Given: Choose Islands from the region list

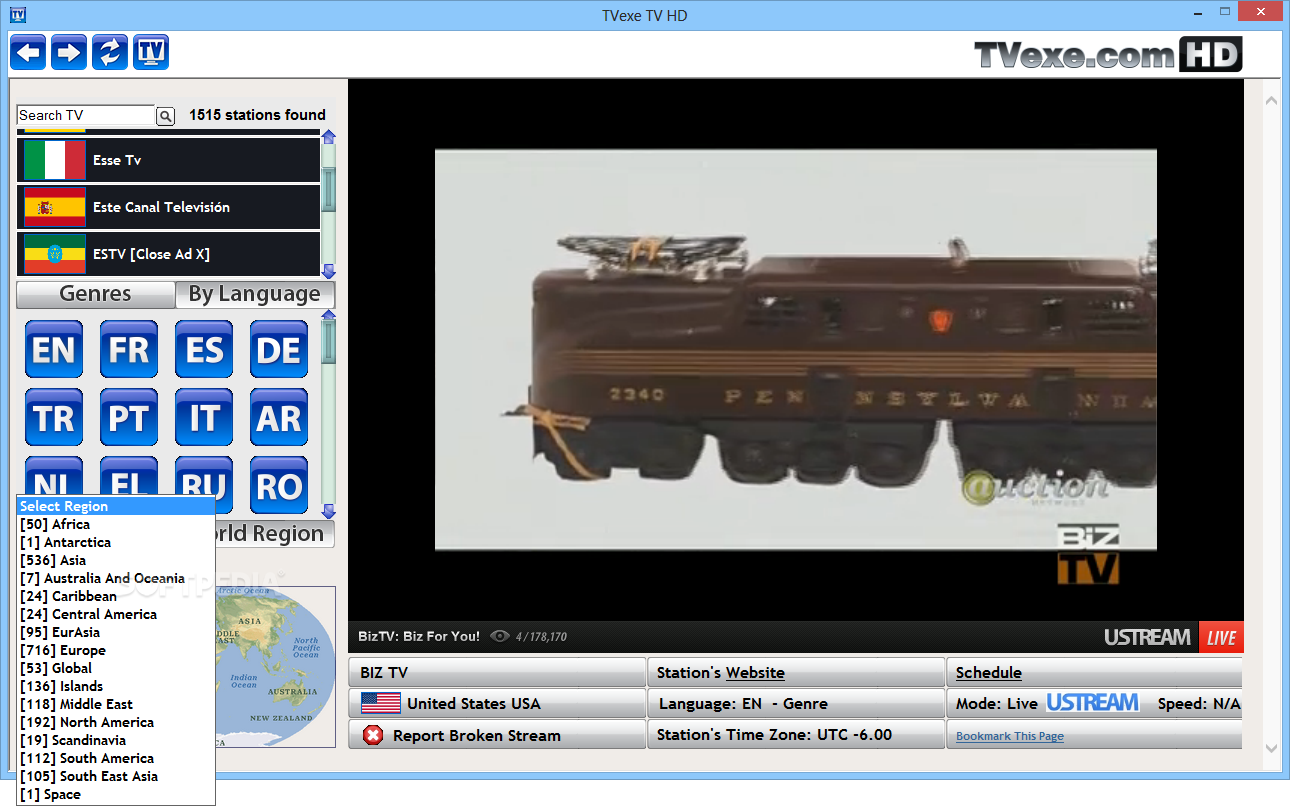Looking at the screenshot, I should [116, 686].
